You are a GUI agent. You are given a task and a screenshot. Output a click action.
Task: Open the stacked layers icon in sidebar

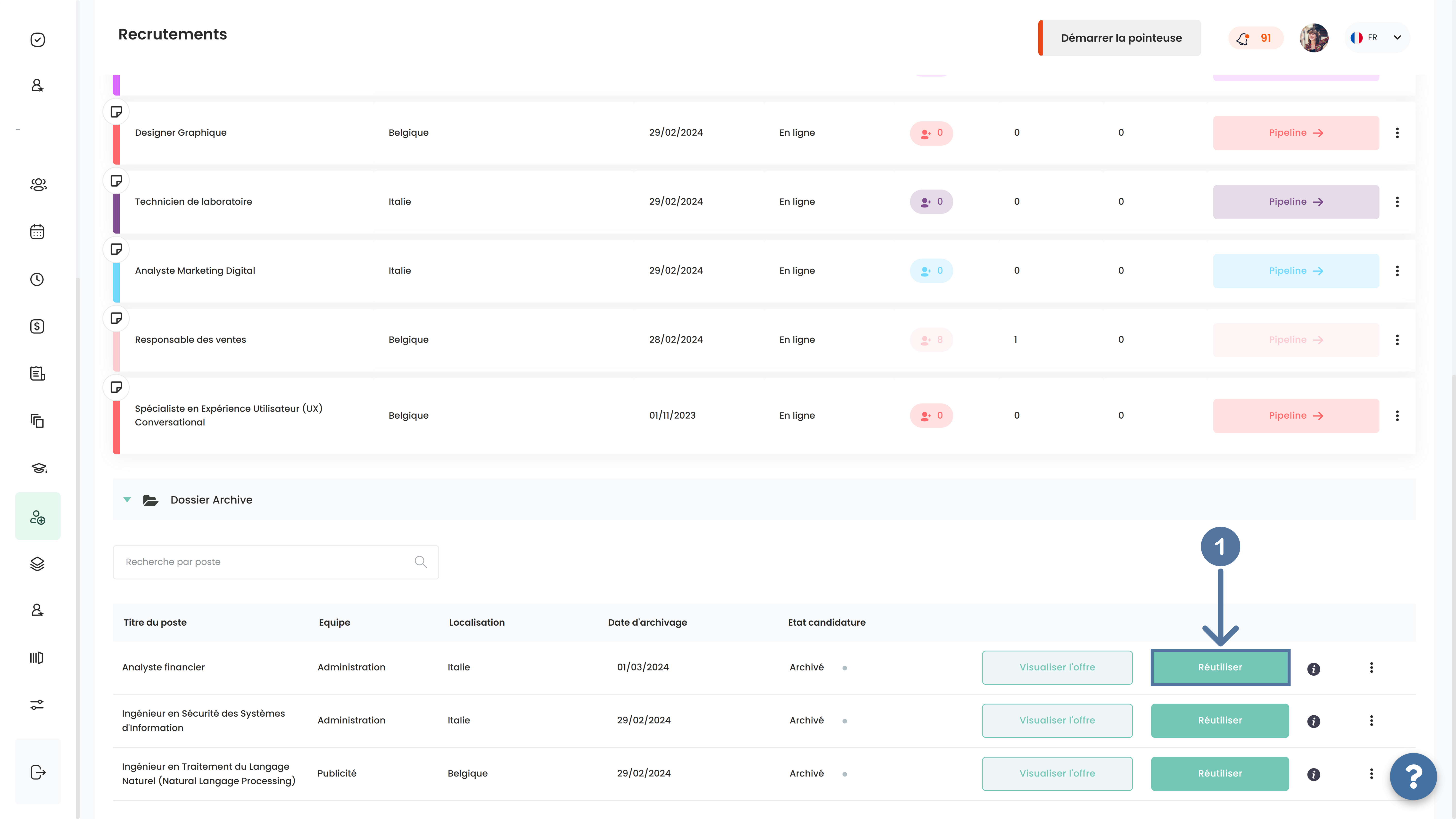[37, 563]
